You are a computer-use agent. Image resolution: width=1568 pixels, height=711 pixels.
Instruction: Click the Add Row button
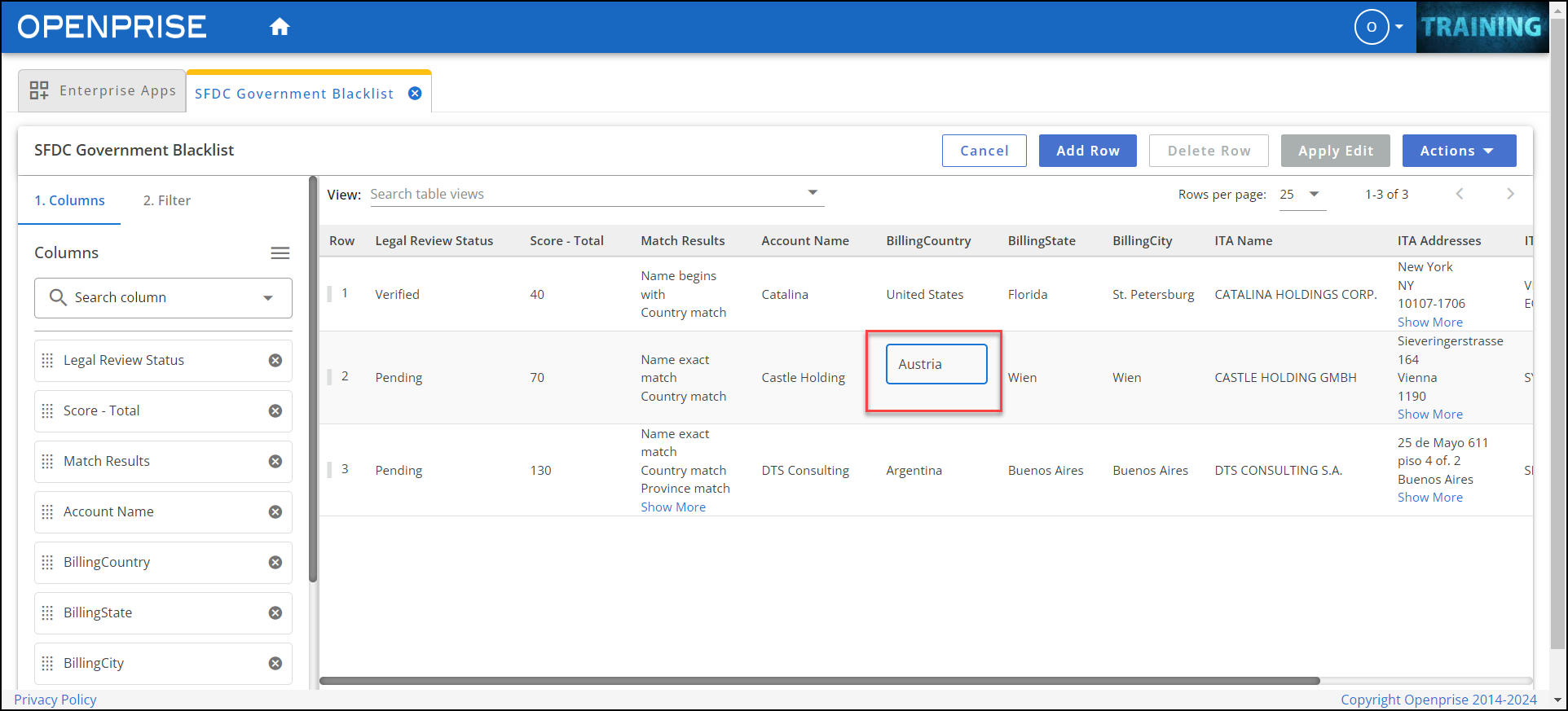pos(1087,151)
